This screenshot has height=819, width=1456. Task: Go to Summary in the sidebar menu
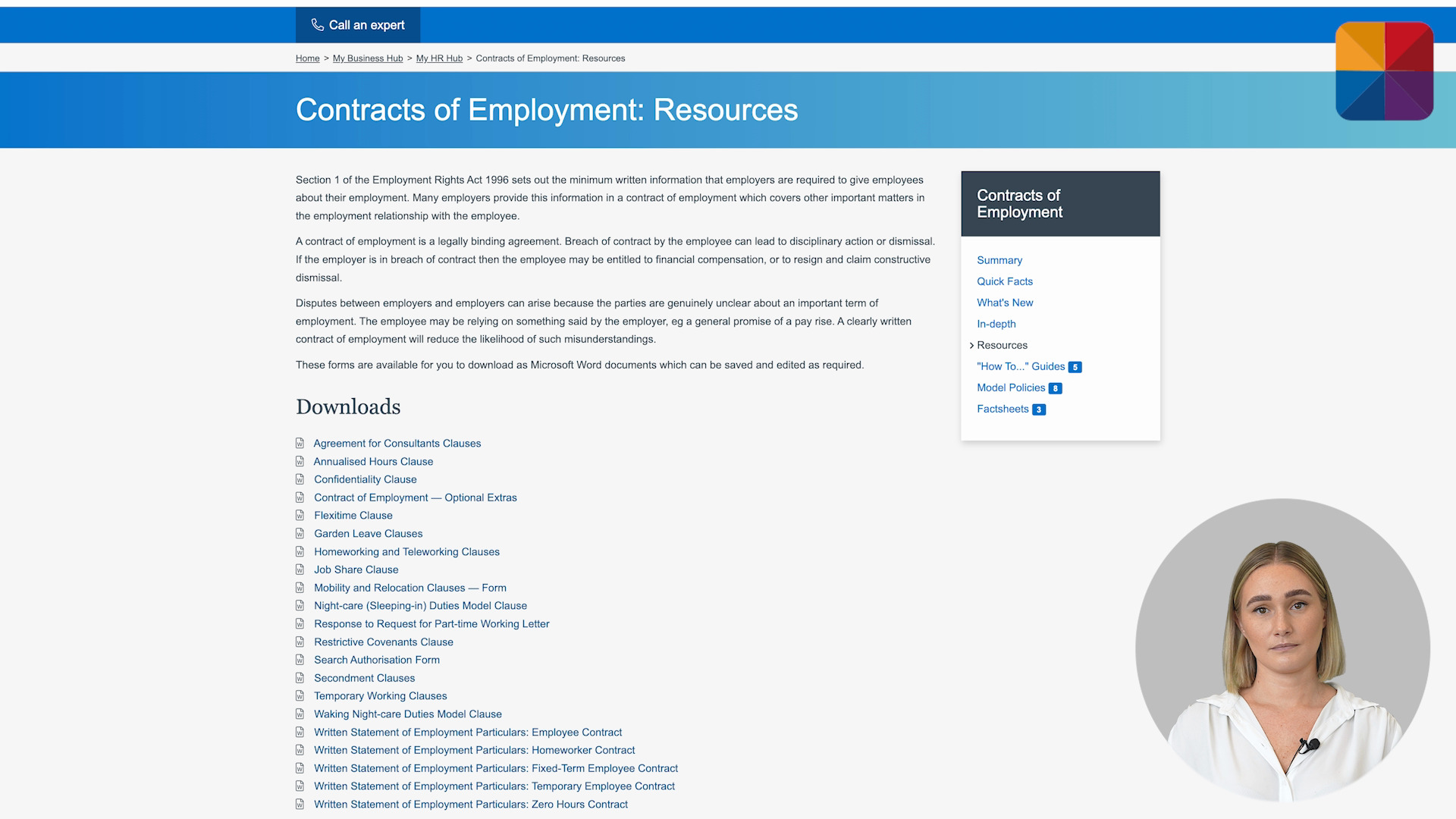click(x=999, y=260)
